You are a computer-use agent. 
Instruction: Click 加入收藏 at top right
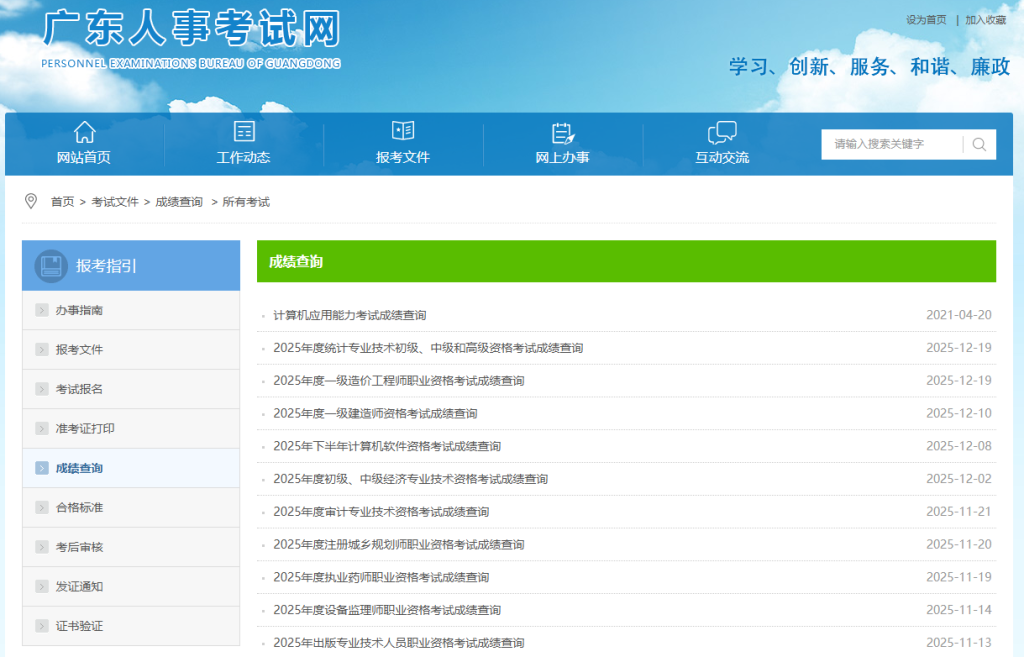pyautogui.click(x=984, y=19)
